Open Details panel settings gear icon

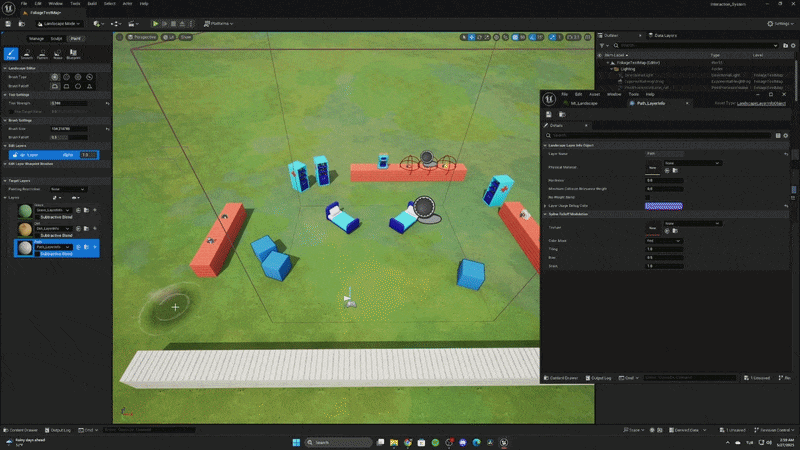(786, 135)
